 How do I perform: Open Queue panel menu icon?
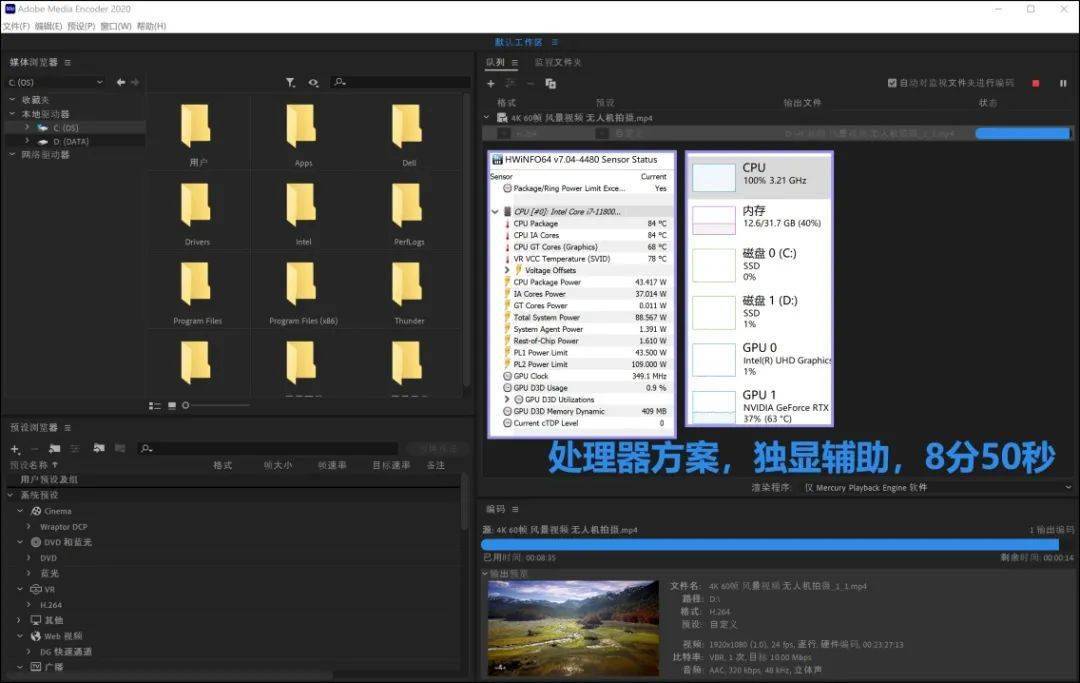pos(515,63)
